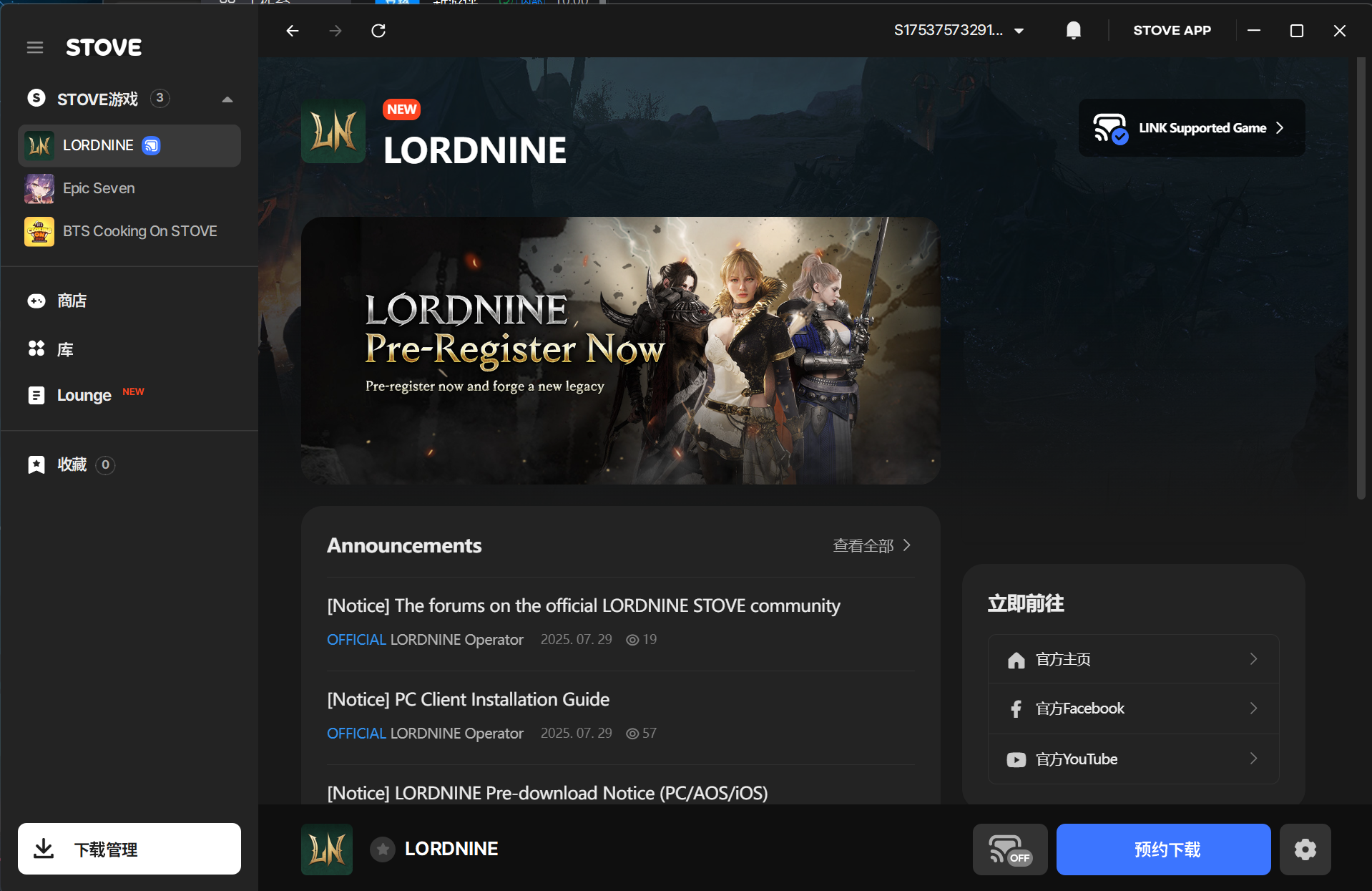Click the Pre-Register Now banner image

pos(620,351)
